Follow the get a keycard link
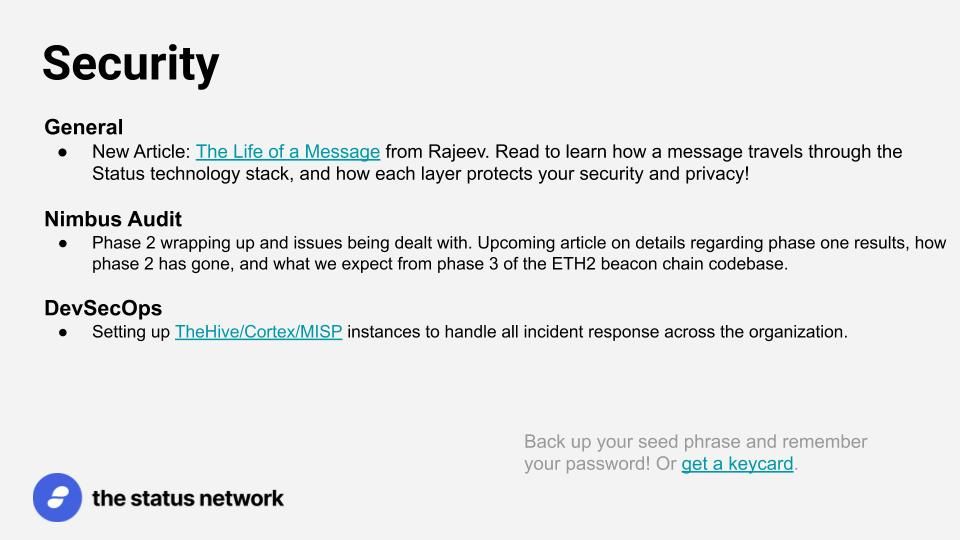The height and width of the screenshot is (540, 960). (737, 463)
